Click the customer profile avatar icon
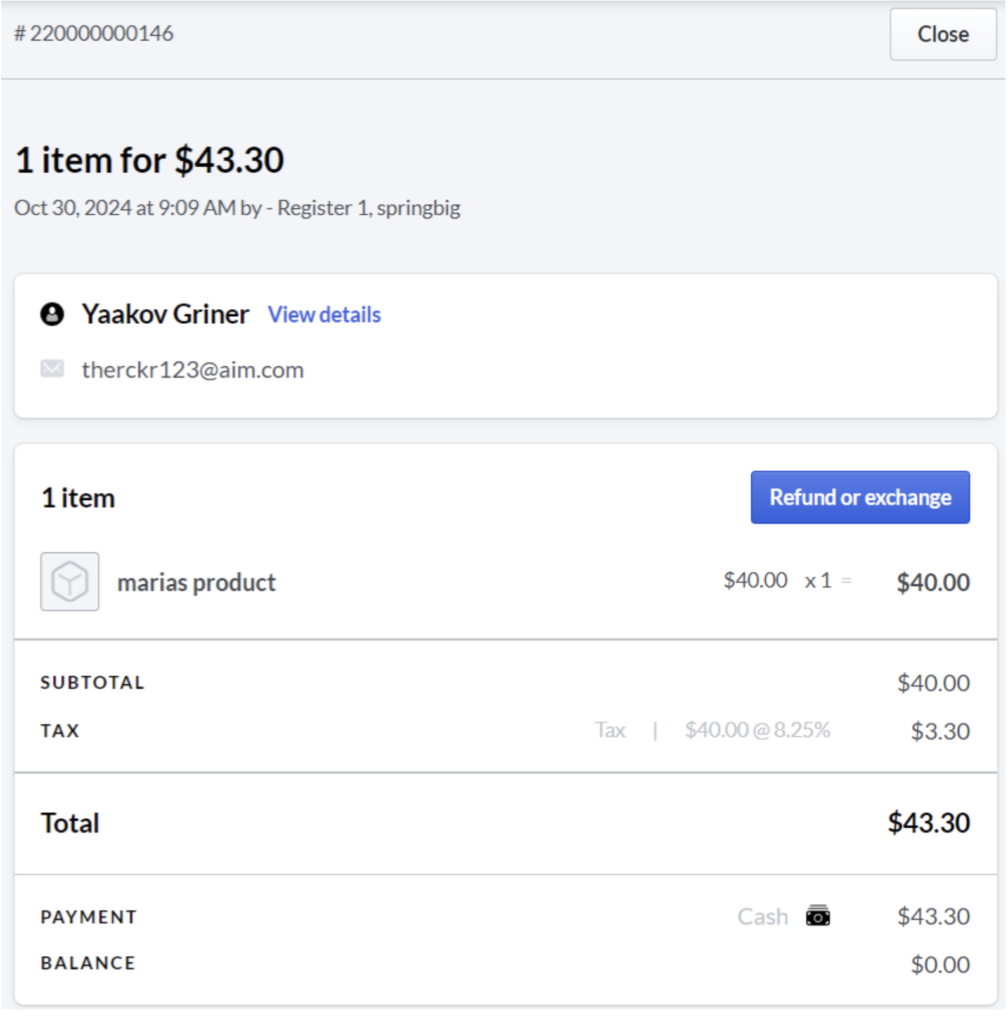 (52, 314)
